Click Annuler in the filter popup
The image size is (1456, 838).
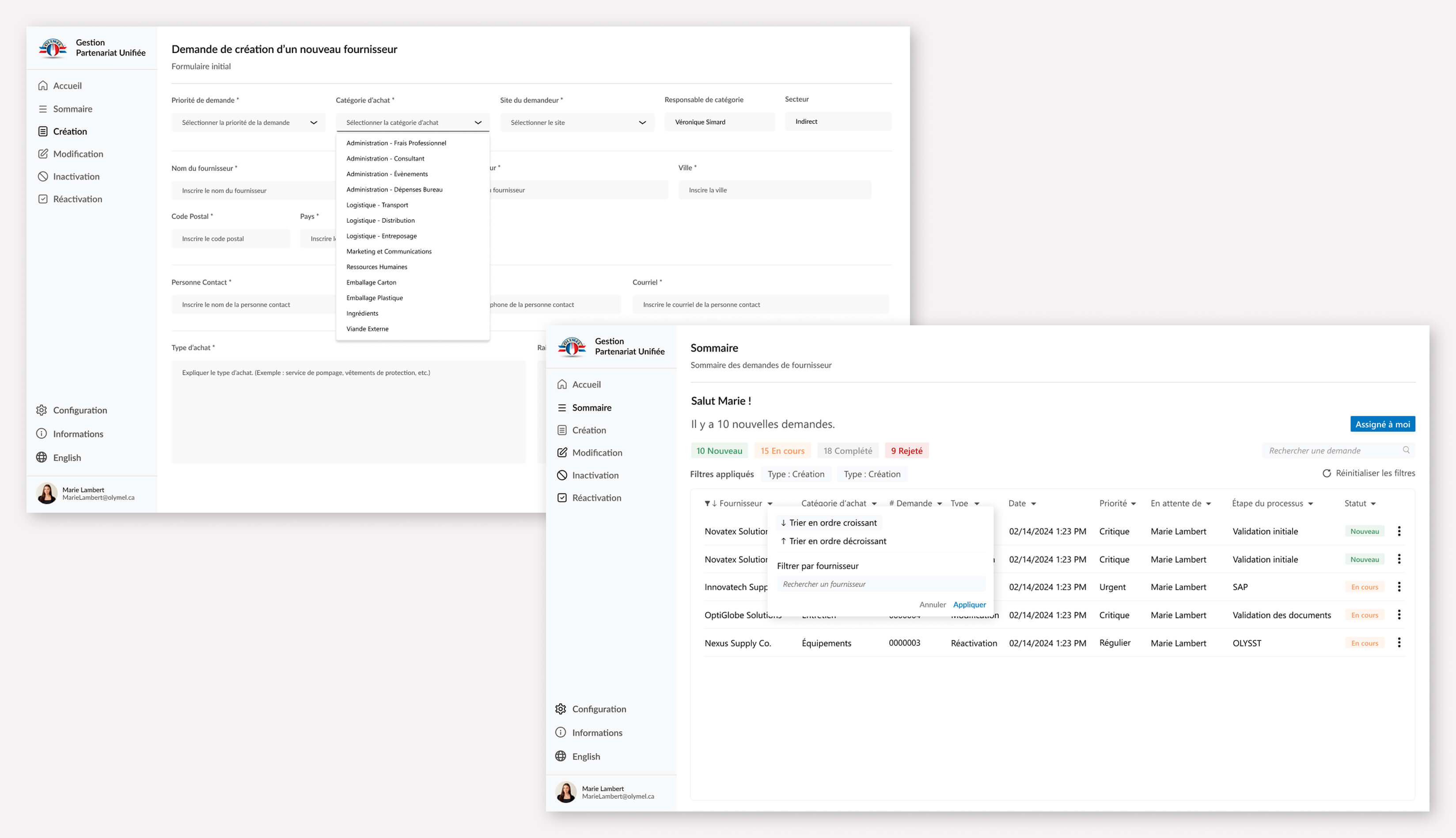click(932, 604)
